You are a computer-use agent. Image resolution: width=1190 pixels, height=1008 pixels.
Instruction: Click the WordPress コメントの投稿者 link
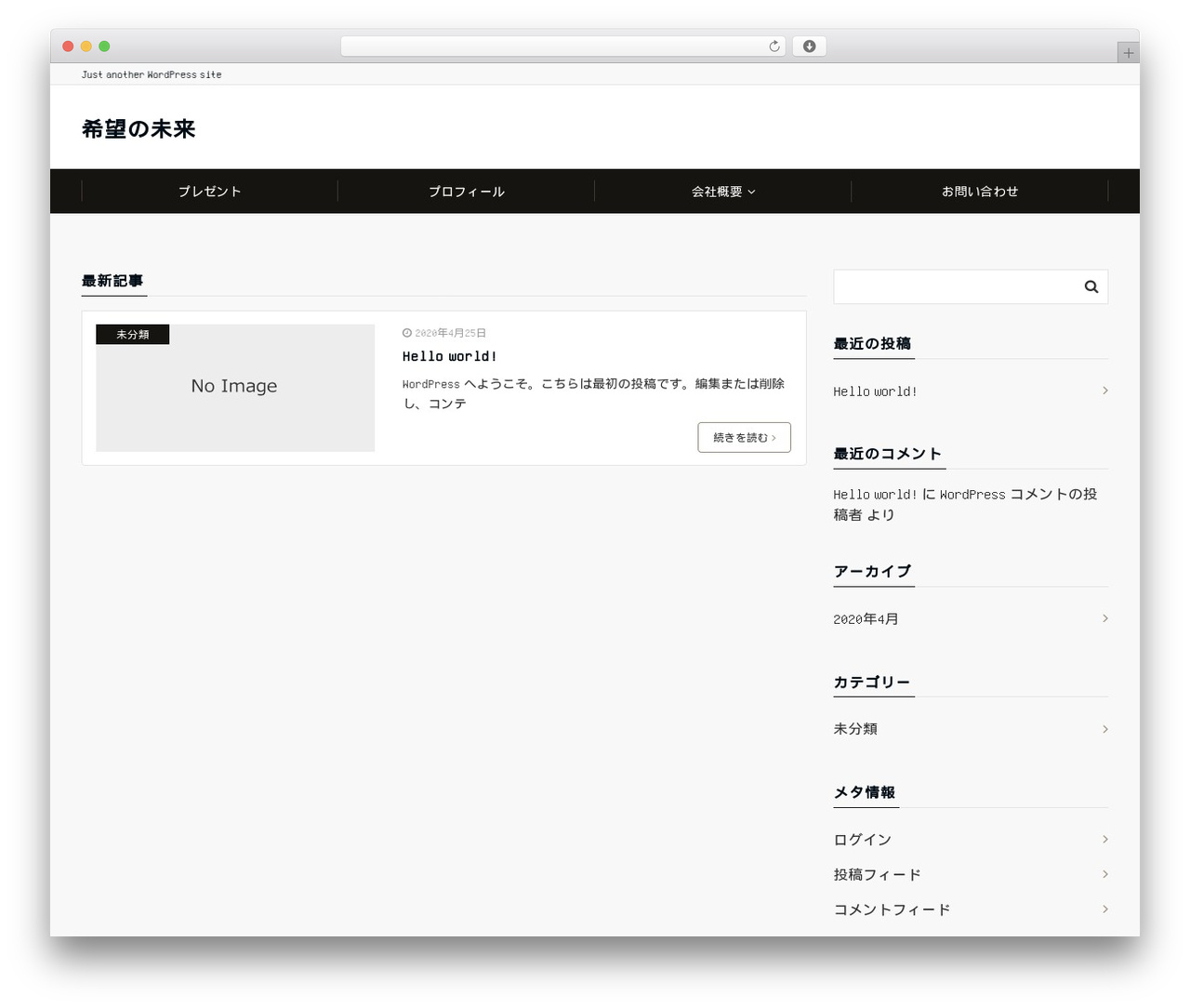(965, 504)
